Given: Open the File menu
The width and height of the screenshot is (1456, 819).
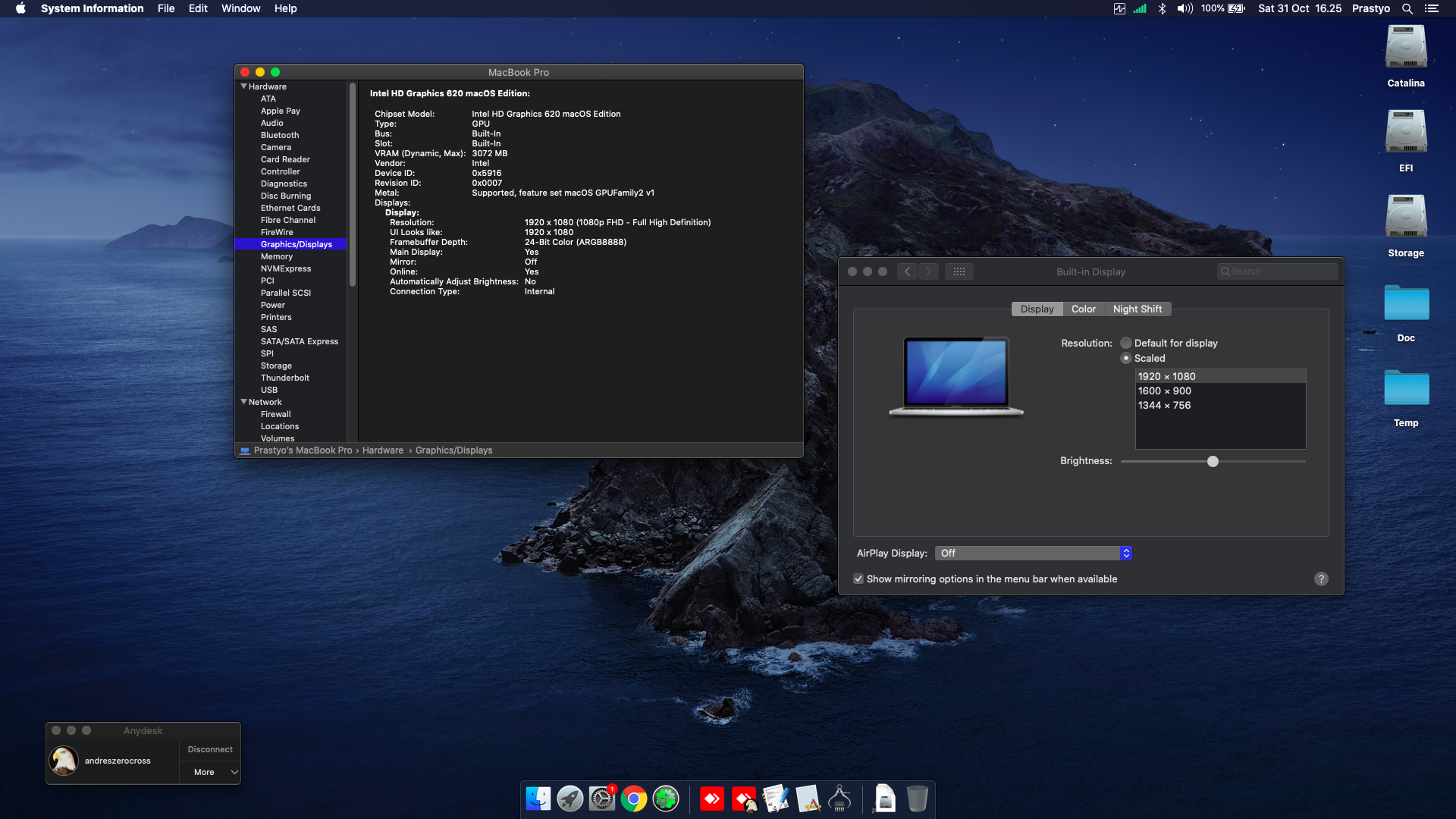Looking at the screenshot, I should point(166,8).
